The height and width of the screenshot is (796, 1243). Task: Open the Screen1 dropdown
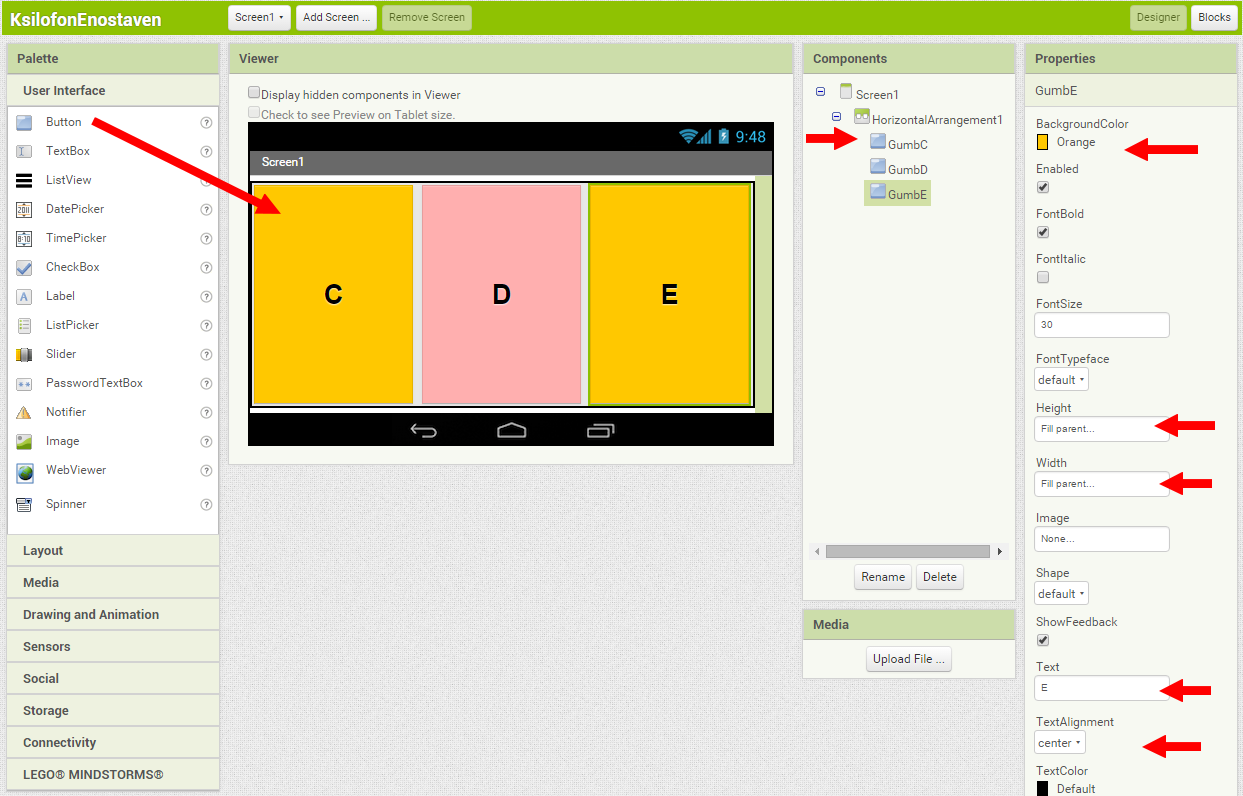click(260, 17)
